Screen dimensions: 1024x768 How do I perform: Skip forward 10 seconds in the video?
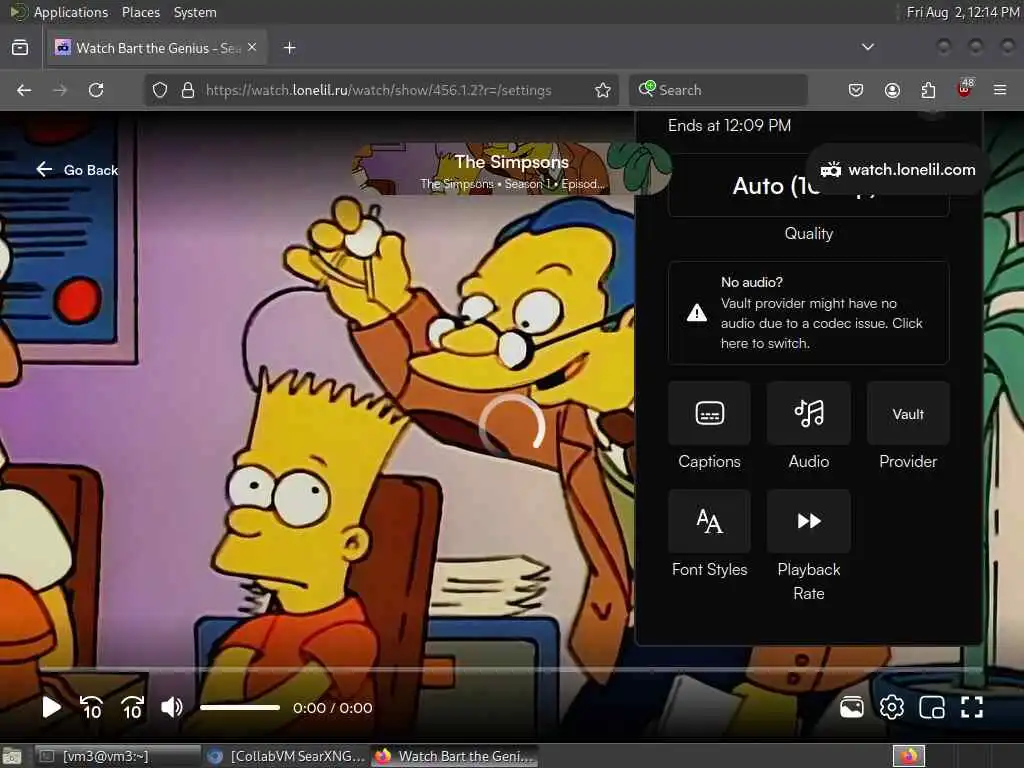pos(133,707)
